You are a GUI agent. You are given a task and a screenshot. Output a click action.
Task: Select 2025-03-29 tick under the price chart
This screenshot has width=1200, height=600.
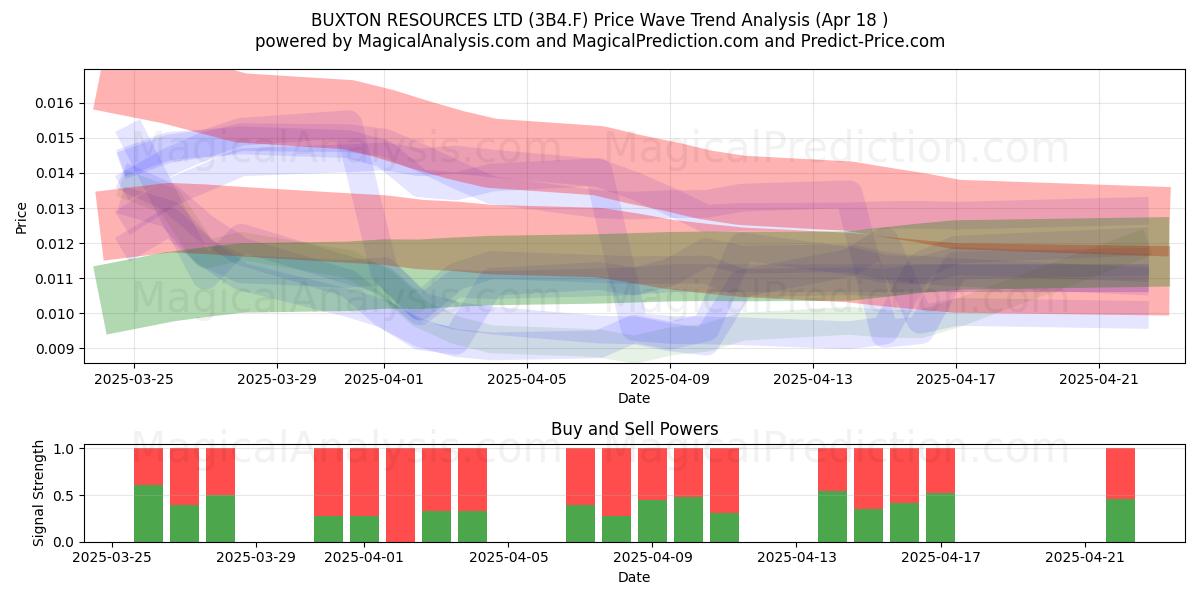tap(277, 380)
